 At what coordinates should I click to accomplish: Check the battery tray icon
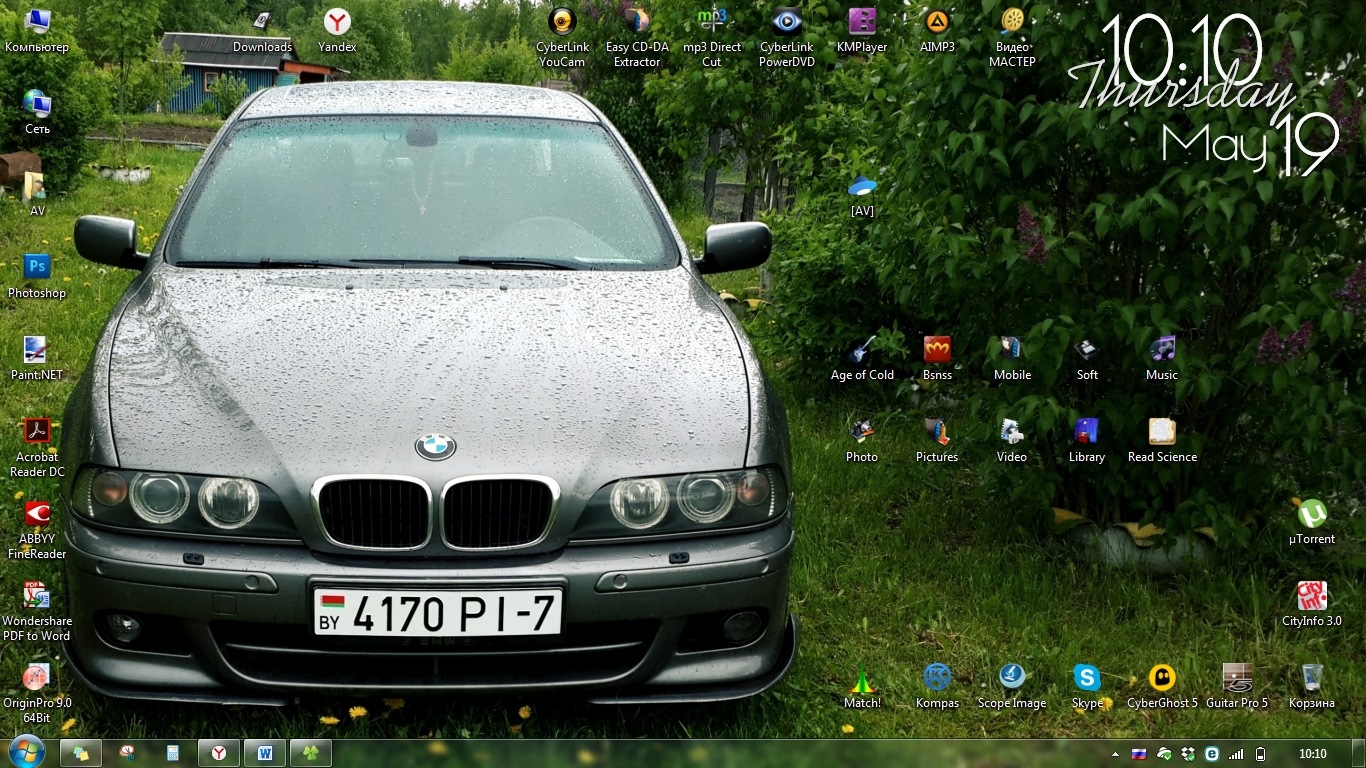pyautogui.click(x=1261, y=754)
